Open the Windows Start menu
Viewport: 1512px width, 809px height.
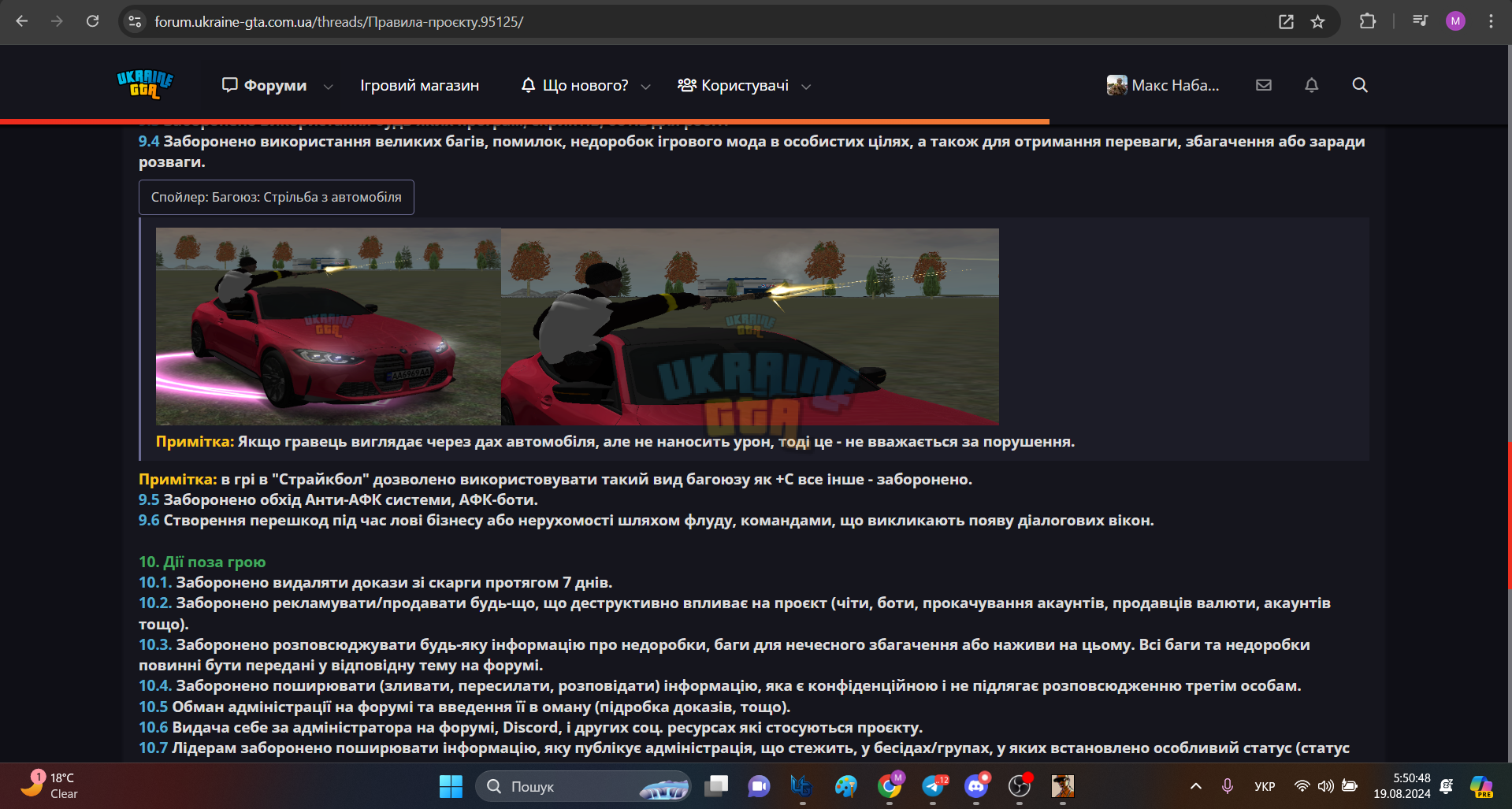tap(451, 786)
